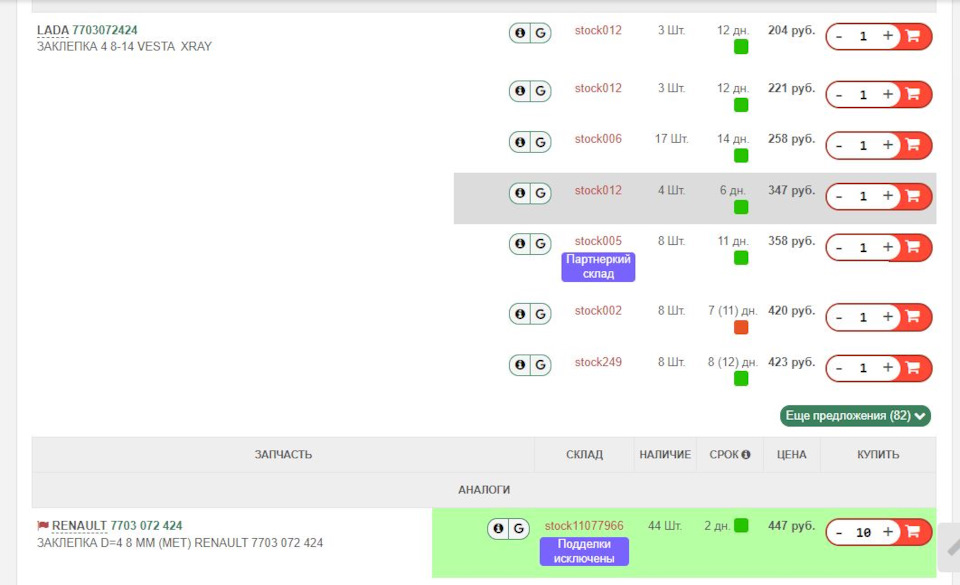Decrease quantity for the 423 руб. offer
960x585 pixels.
pos(839,368)
